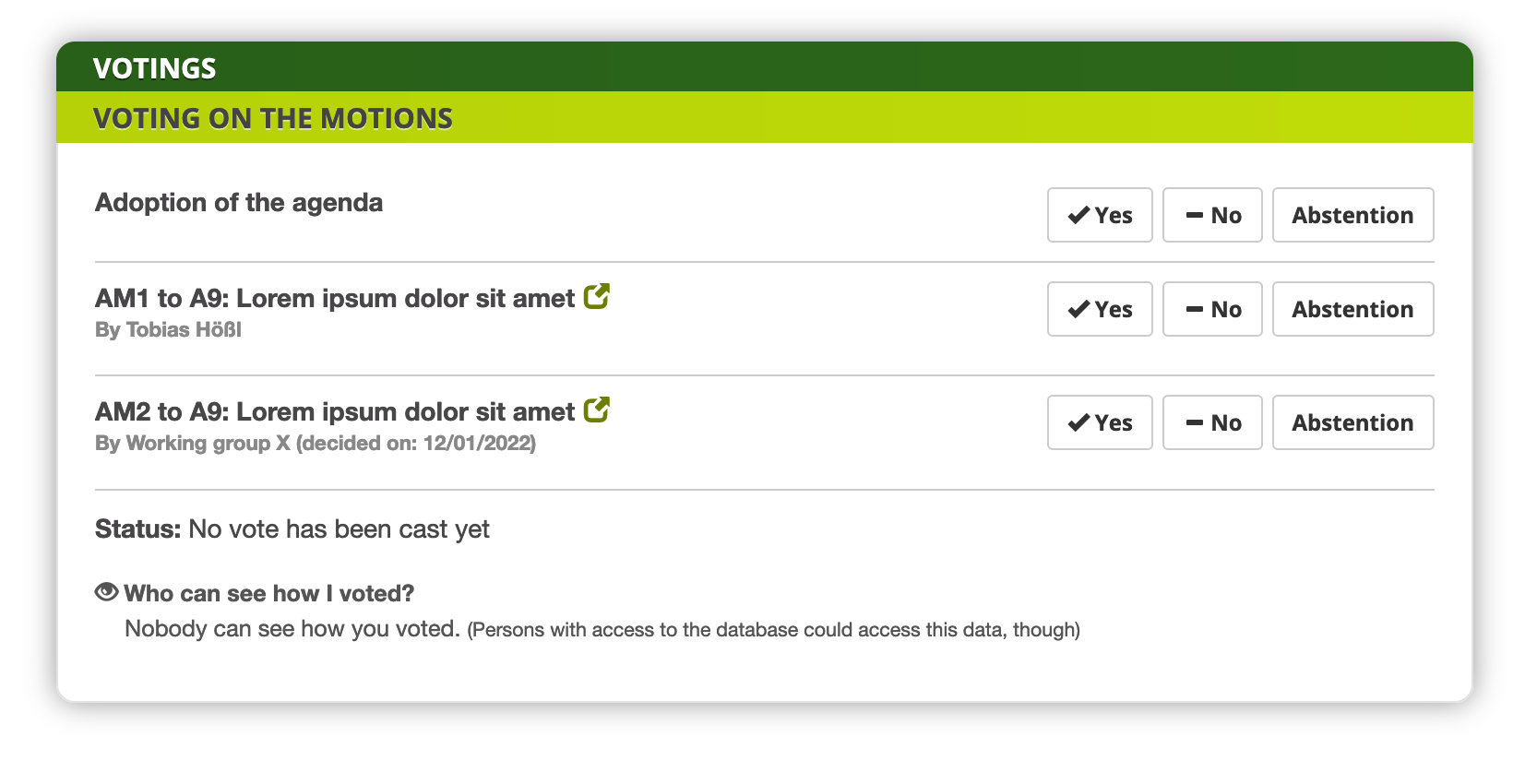Open AM2 motion via external link icon
Viewport: 1537px width, 784px height.
click(x=597, y=410)
